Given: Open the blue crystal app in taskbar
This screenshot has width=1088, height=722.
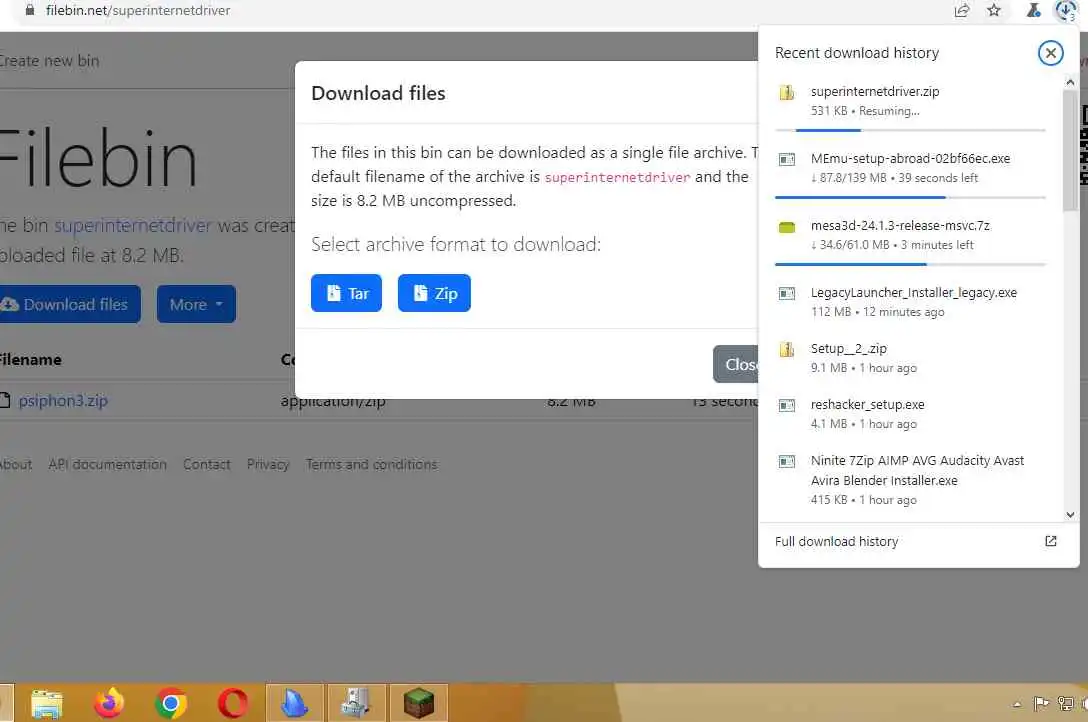Looking at the screenshot, I should (295, 703).
